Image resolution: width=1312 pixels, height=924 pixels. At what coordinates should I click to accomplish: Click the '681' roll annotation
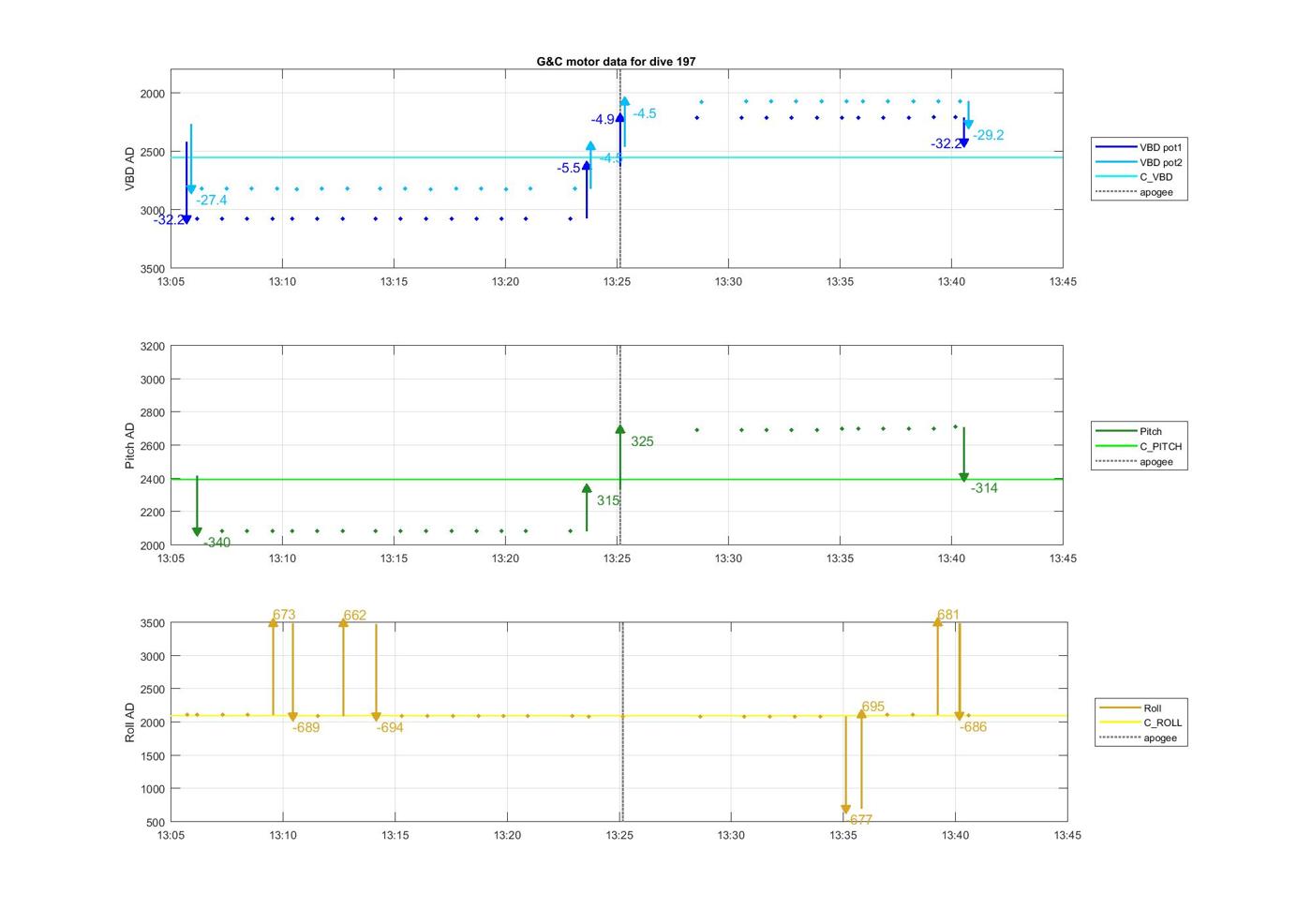948,616
